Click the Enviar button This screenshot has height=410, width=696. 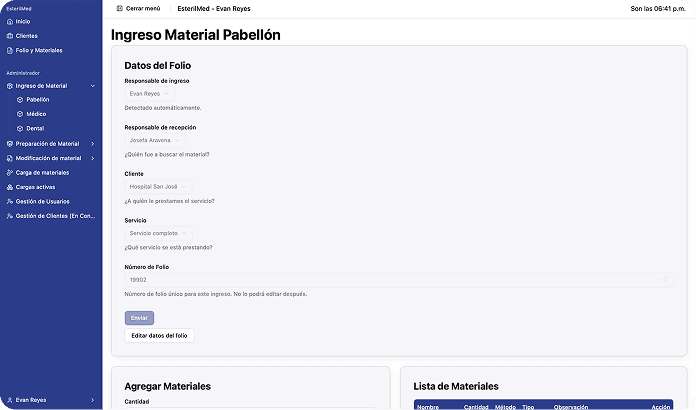139,318
